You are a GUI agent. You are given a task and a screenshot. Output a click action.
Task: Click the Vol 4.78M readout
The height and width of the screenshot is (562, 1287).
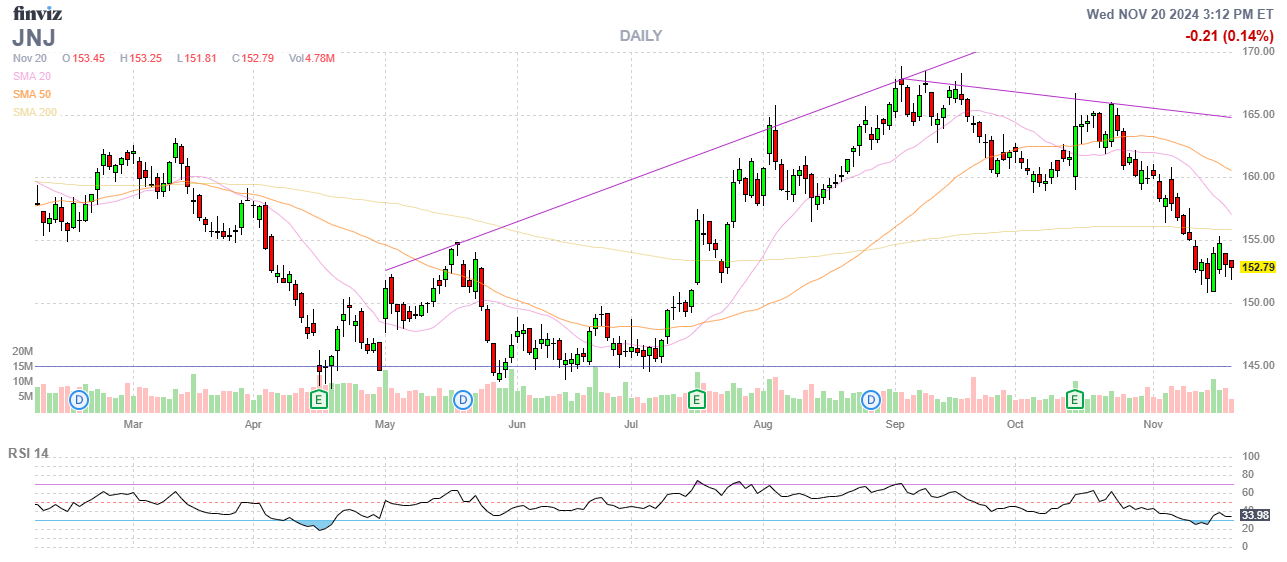pos(311,58)
